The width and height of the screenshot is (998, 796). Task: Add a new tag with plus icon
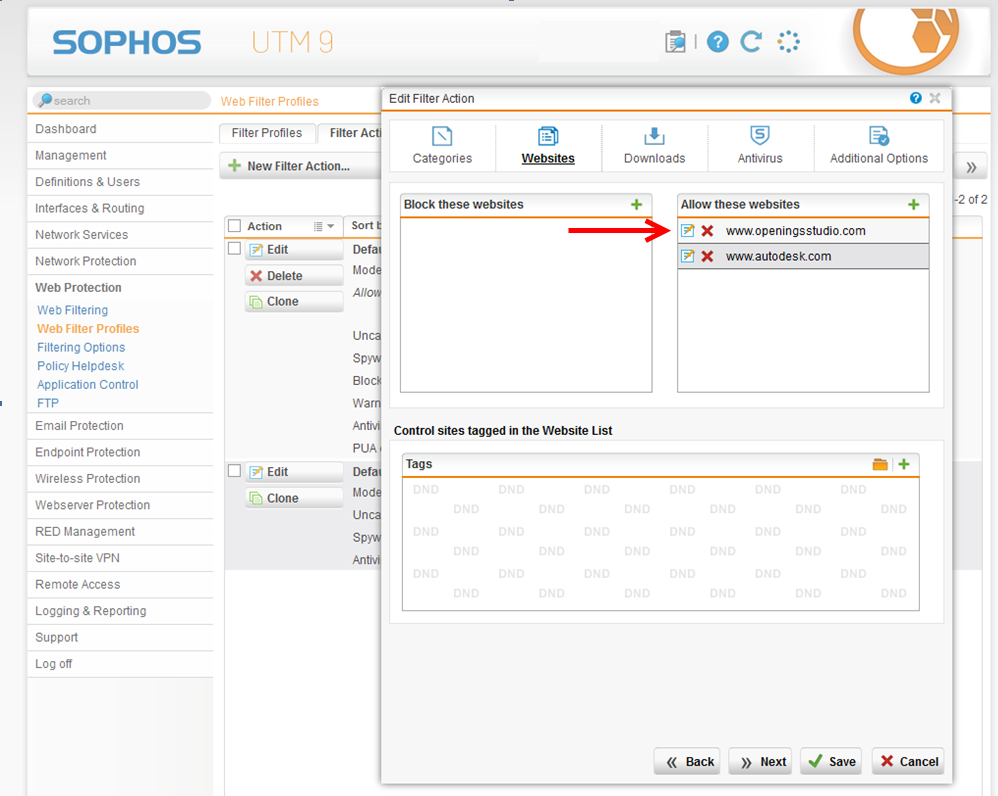pos(904,464)
